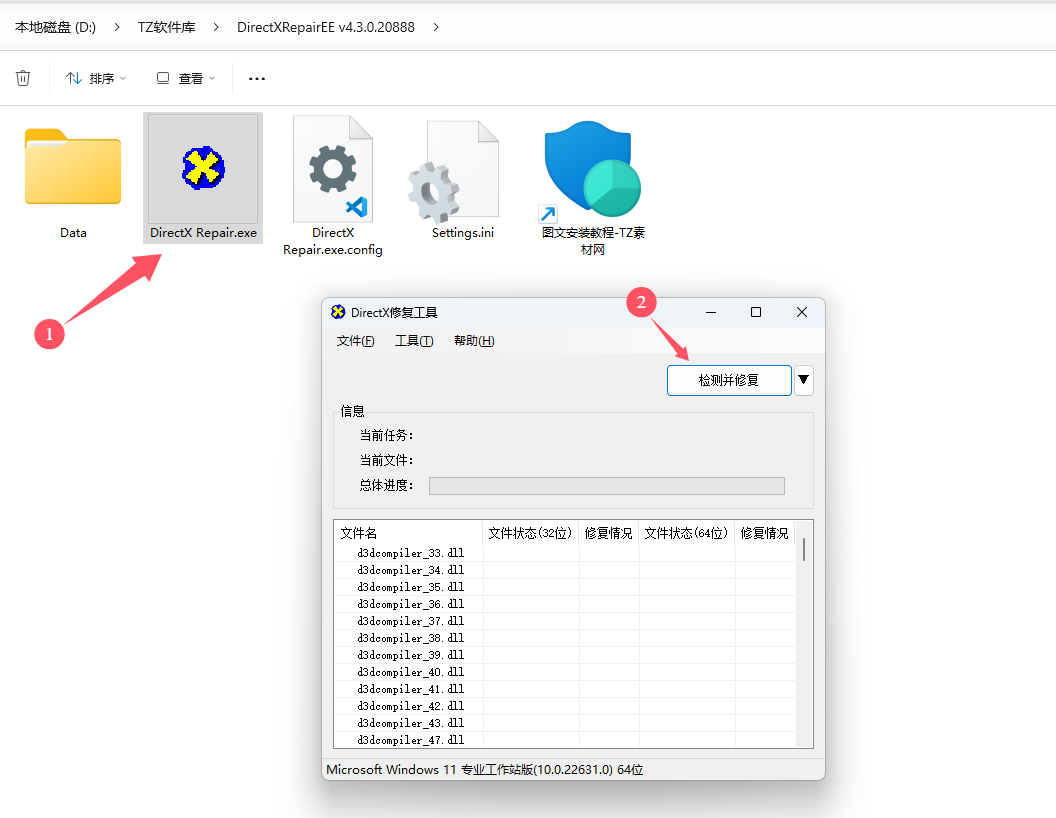Select the d3dcompiler_41.dll row
This screenshot has height=818, width=1056.
(565, 689)
